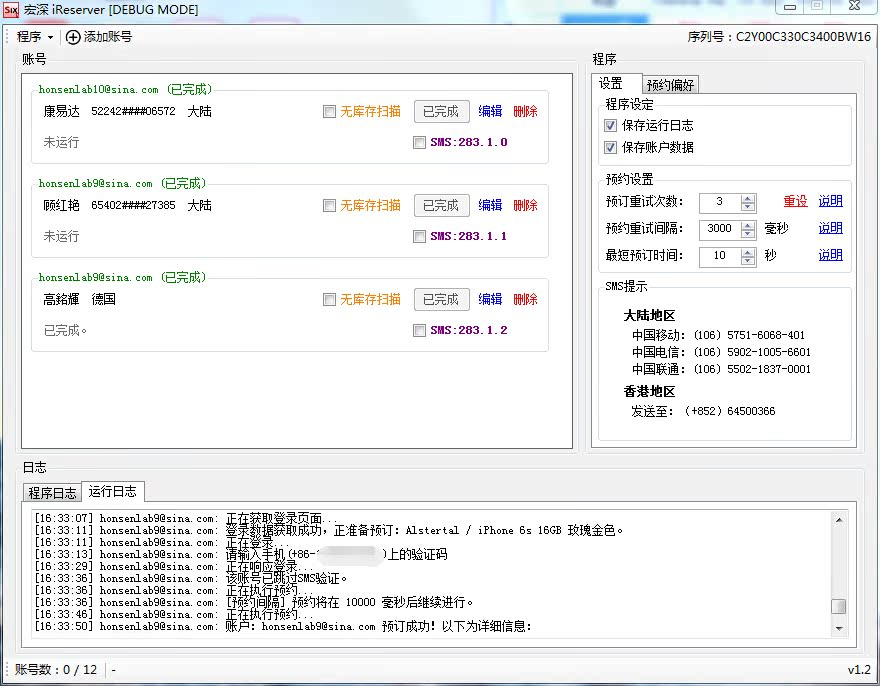The width and height of the screenshot is (880, 686).
Task: Click 说明 link next to 最短预订时间
Action: pyautogui.click(x=830, y=255)
